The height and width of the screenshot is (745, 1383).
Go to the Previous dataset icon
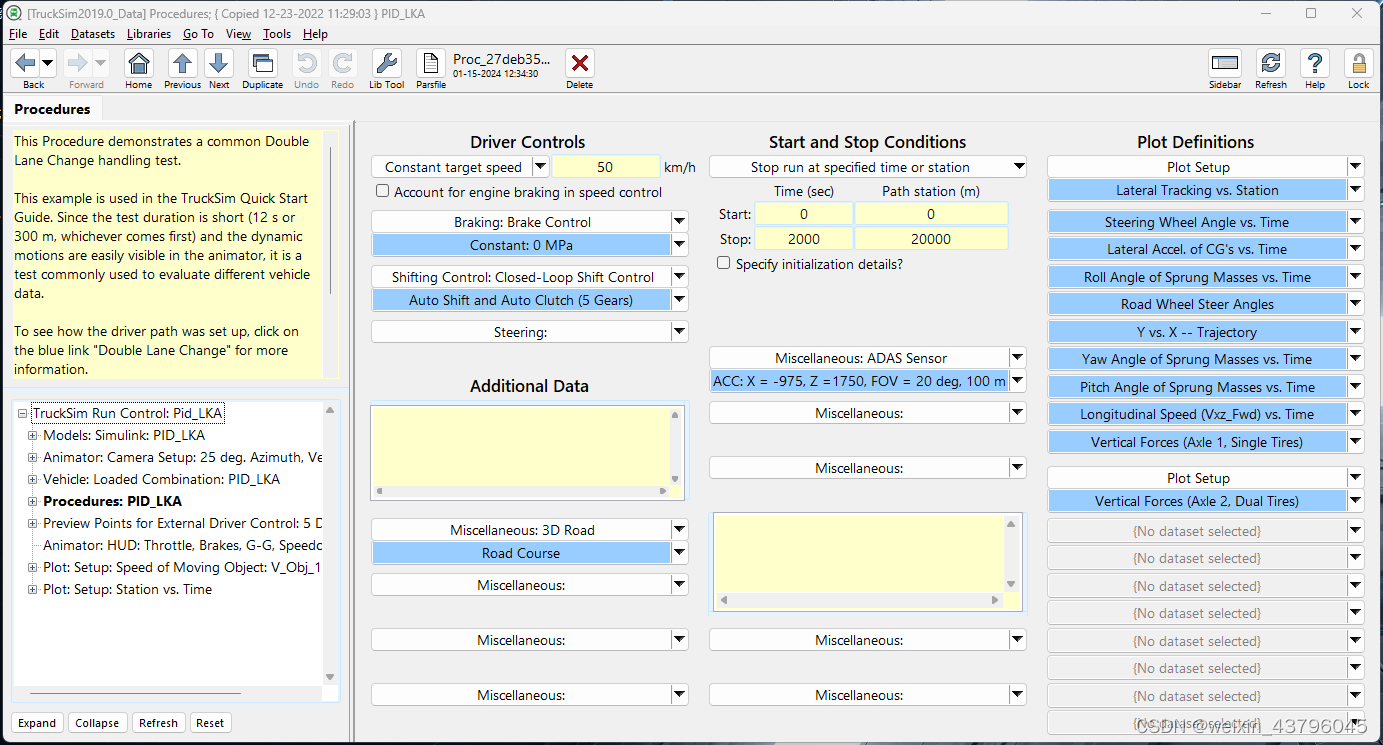182,63
